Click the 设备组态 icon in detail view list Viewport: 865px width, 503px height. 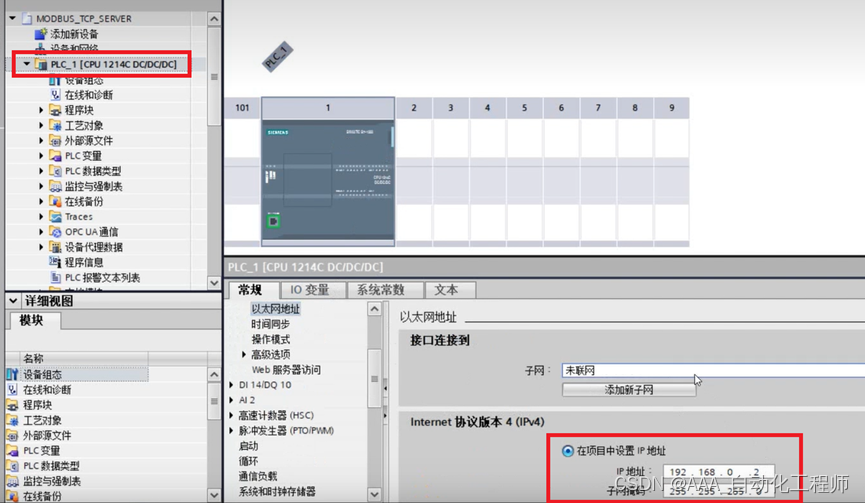coord(12,374)
